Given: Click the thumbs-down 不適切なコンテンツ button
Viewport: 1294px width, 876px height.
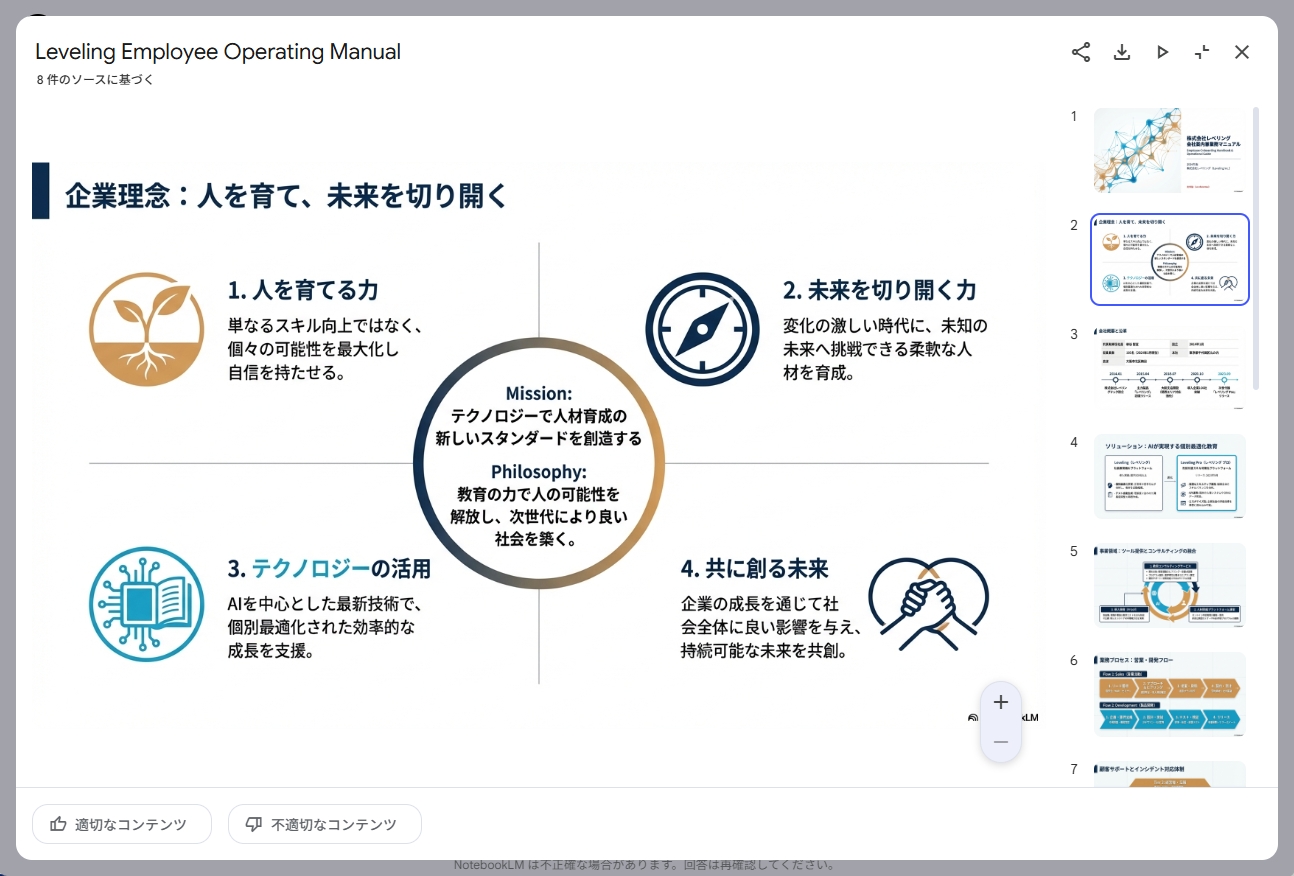Looking at the screenshot, I should point(325,824).
